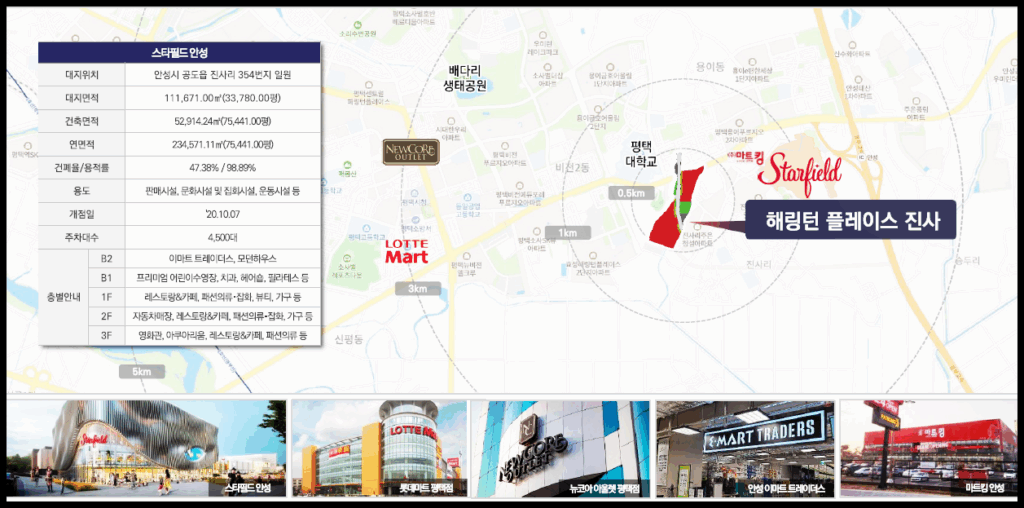
Task: Click the LOTTE Mart logo on the map
Action: tap(407, 251)
